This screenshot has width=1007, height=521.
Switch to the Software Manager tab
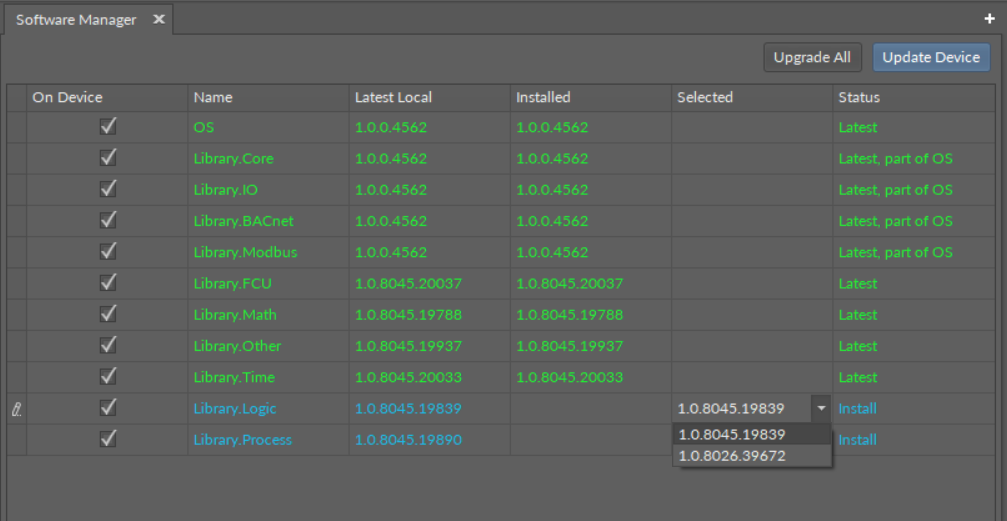click(x=76, y=20)
